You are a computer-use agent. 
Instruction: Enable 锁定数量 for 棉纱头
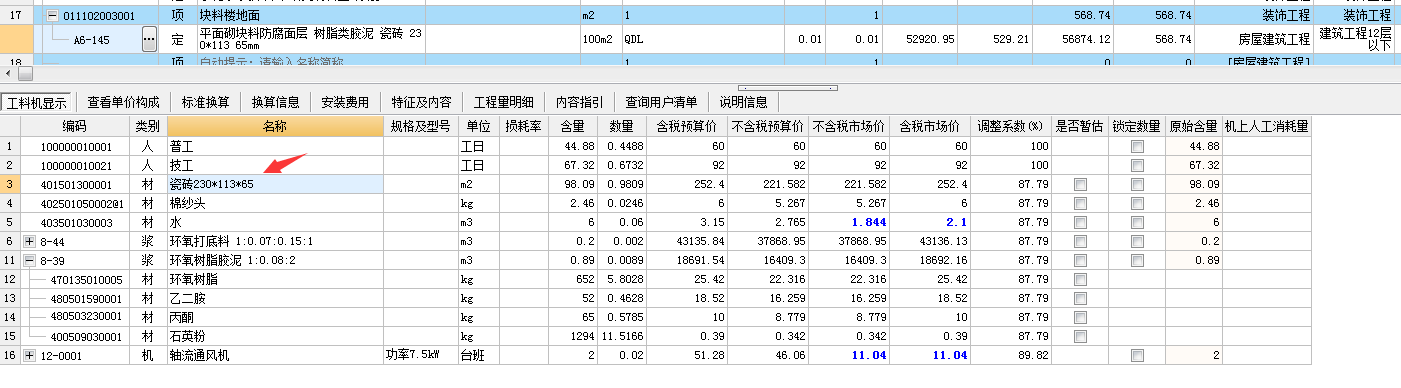[1136, 203]
